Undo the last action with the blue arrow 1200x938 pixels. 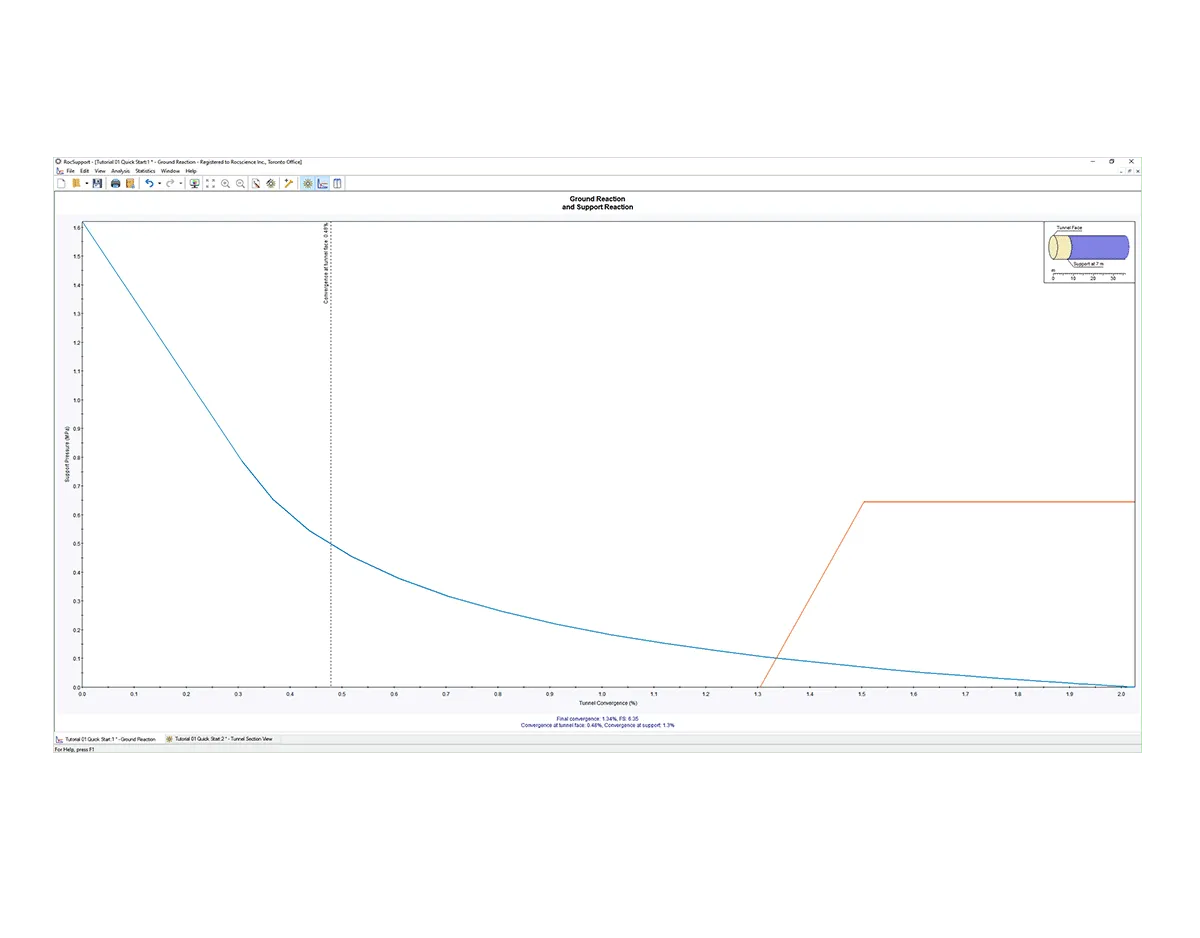pyautogui.click(x=149, y=184)
